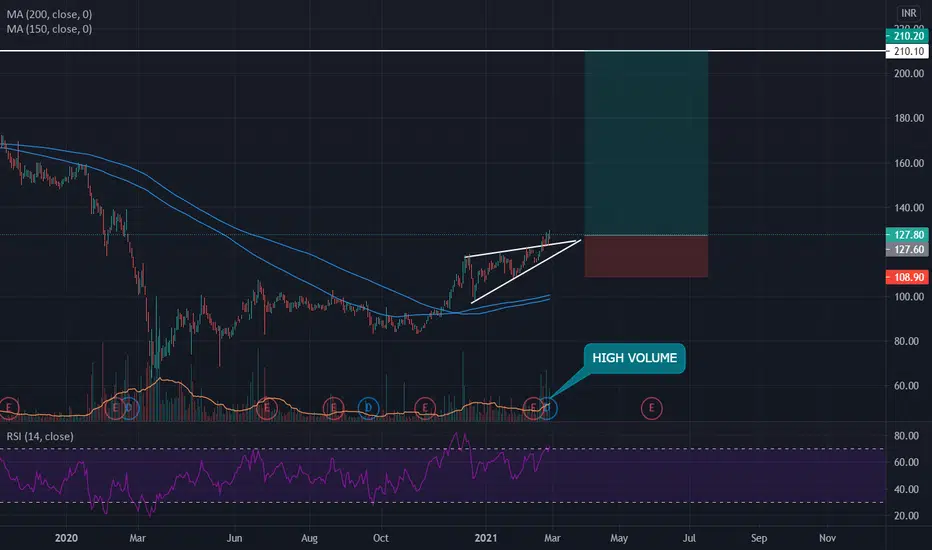Click the 210.20 green target price label
This screenshot has height=550, width=932.
(907, 36)
